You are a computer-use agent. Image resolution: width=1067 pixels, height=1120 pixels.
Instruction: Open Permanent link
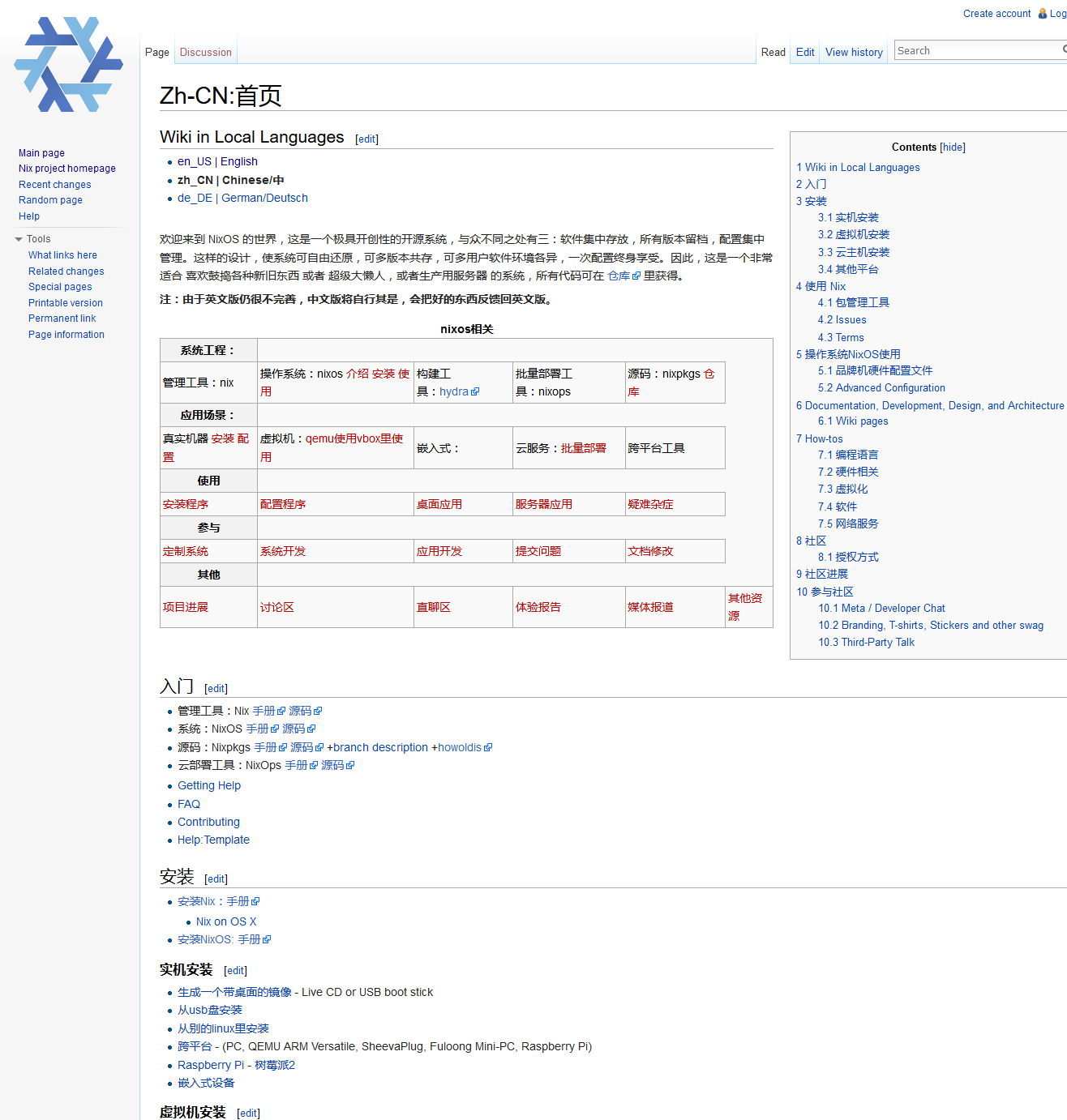point(62,318)
